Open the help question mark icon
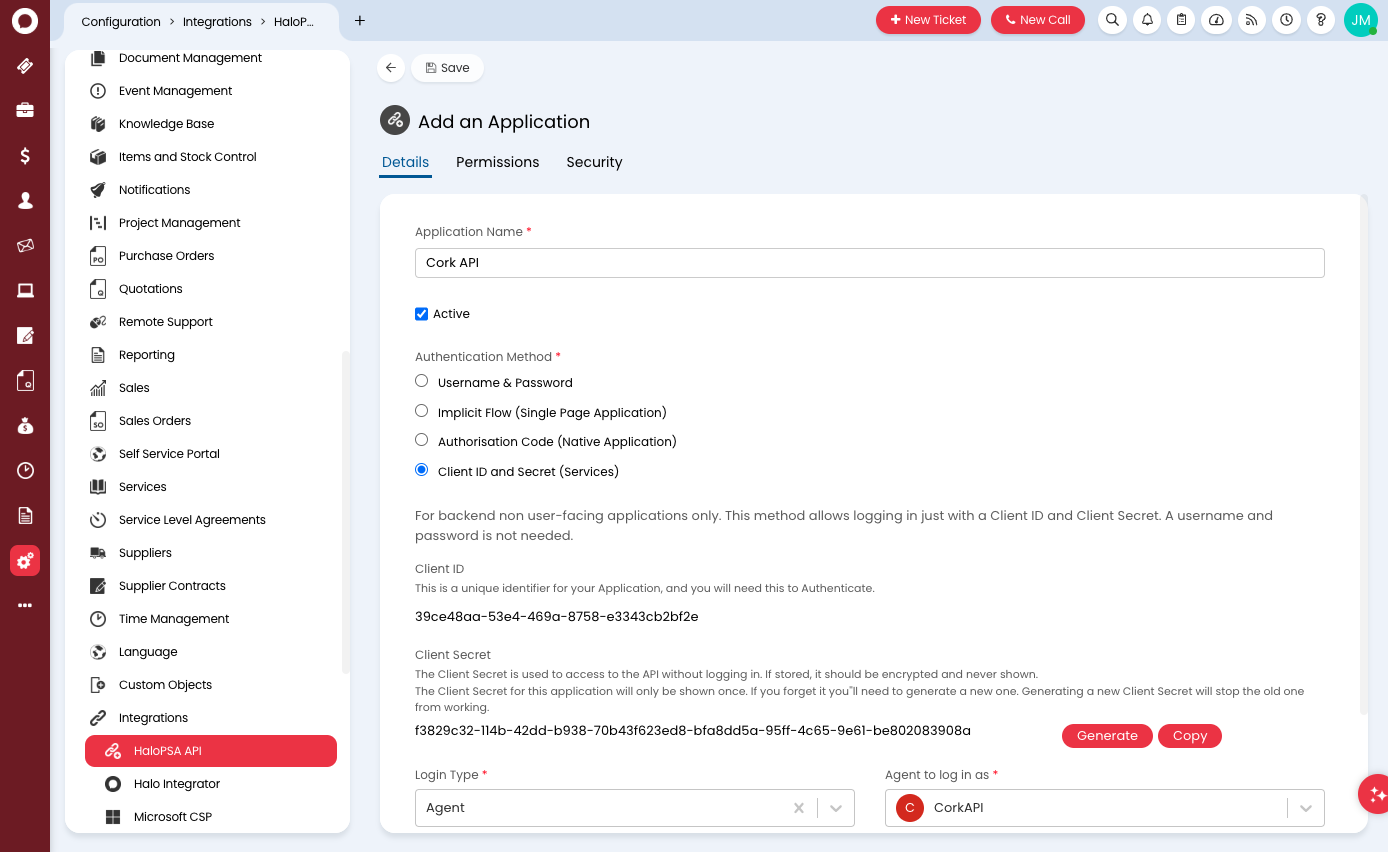The width and height of the screenshot is (1388, 852). 1321,20
